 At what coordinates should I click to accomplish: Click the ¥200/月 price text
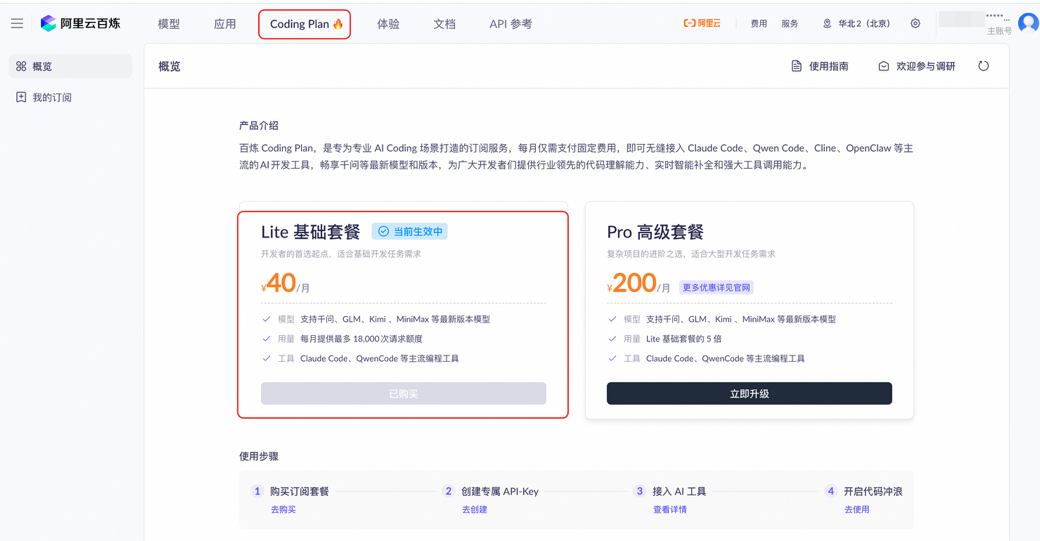pyautogui.click(x=639, y=284)
